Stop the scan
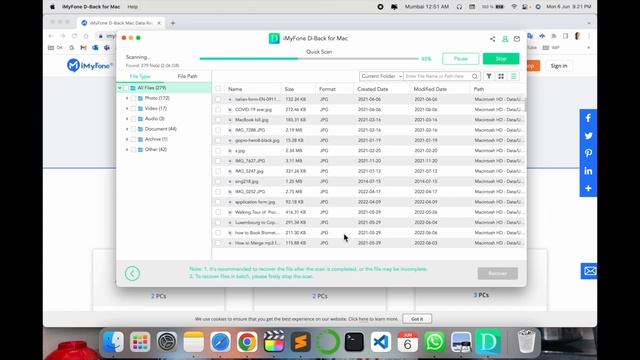Image resolution: width=640 pixels, height=360 pixels. tap(501, 59)
